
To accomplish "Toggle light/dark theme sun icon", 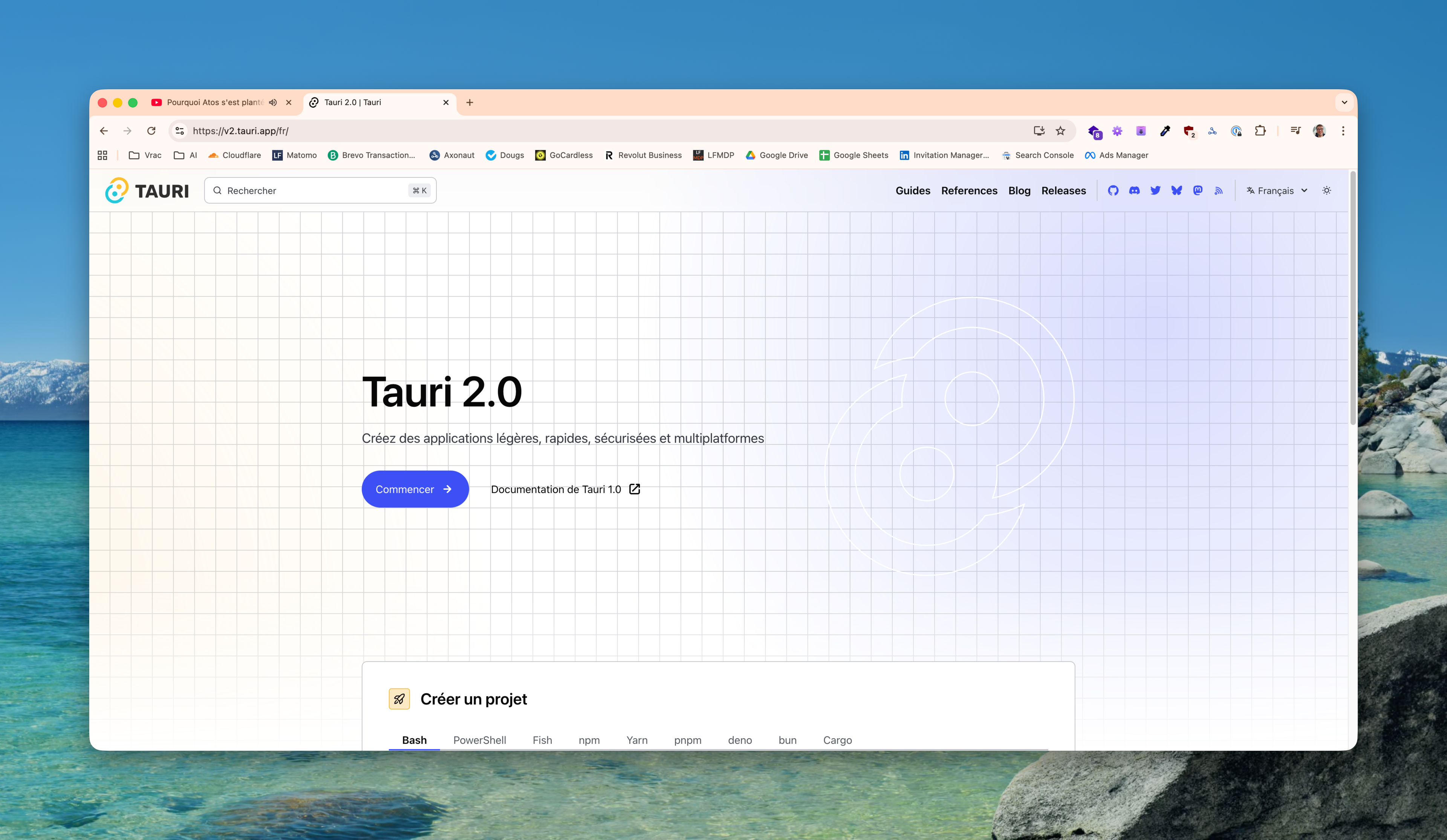I will [1326, 191].
